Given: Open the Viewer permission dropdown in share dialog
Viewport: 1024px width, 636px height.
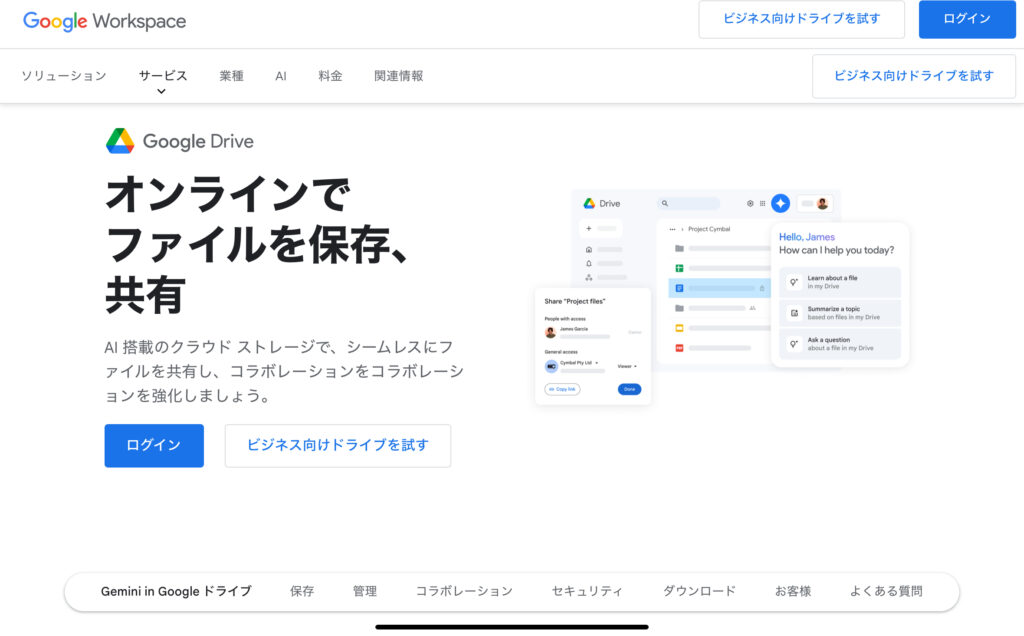Looking at the screenshot, I should [627, 366].
